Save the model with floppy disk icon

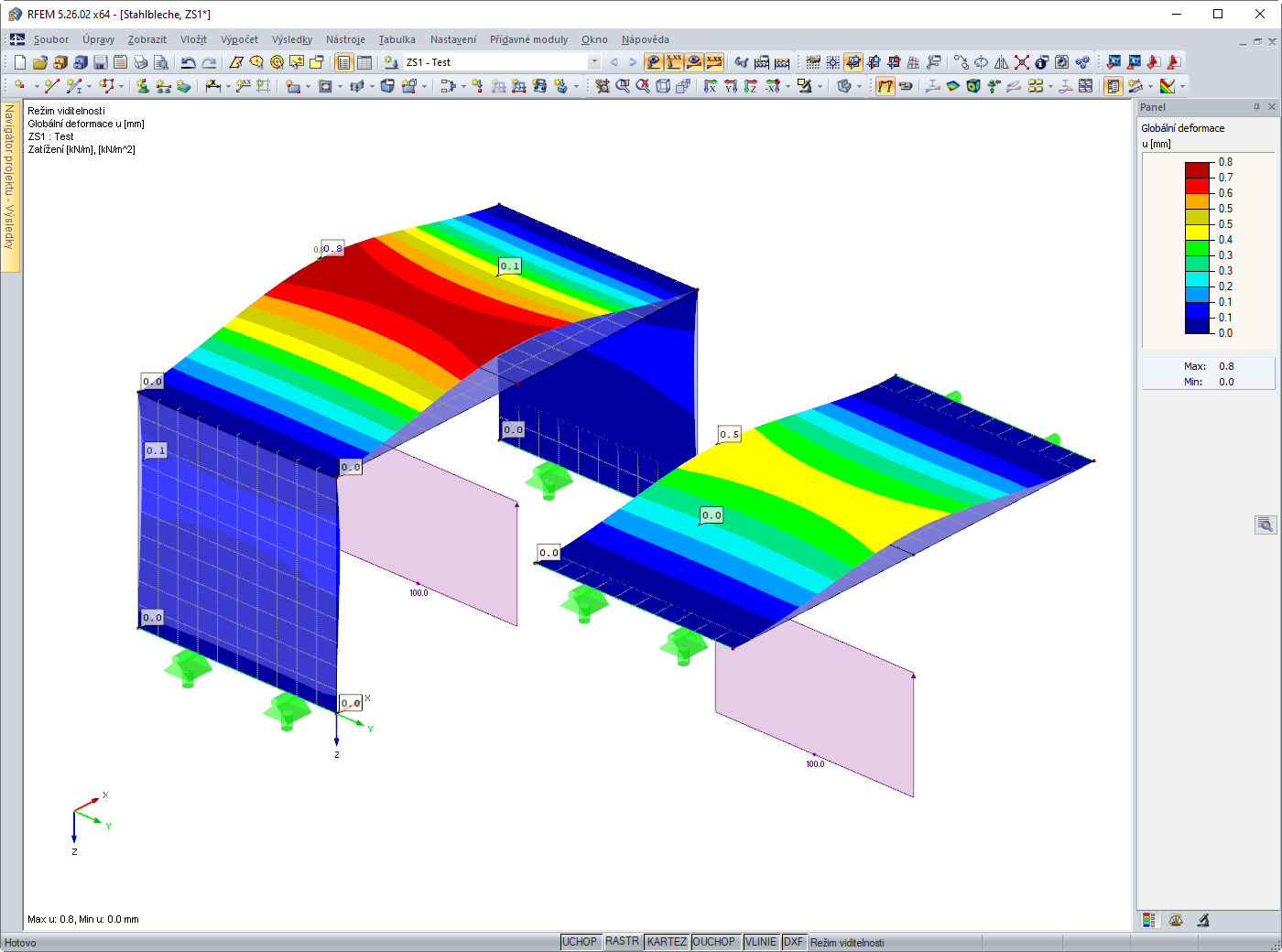coord(101,62)
